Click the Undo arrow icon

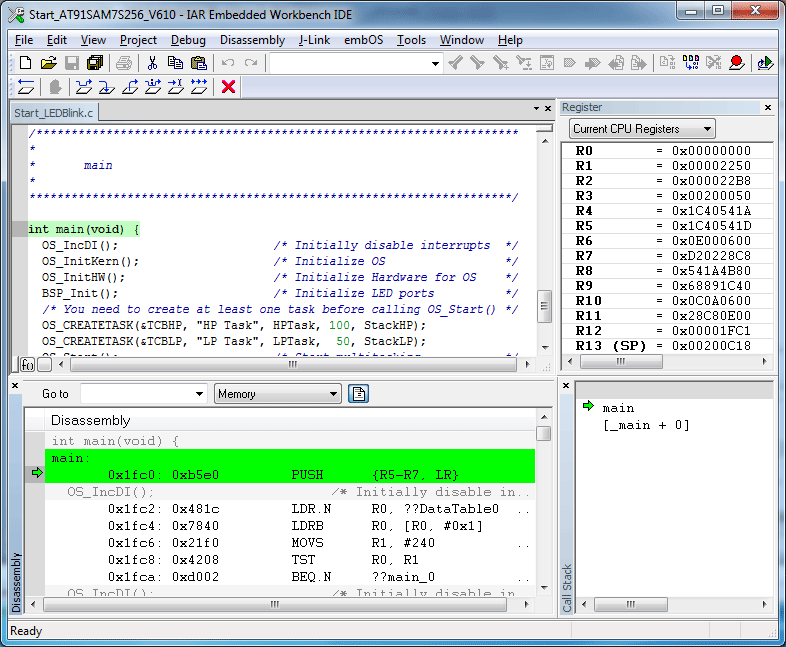point(228,63)
